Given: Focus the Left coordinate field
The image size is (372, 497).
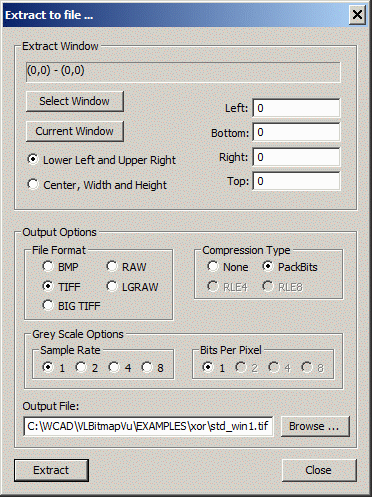Looking at the screenshot, I should pyautogui.click(x=296, y=108).
